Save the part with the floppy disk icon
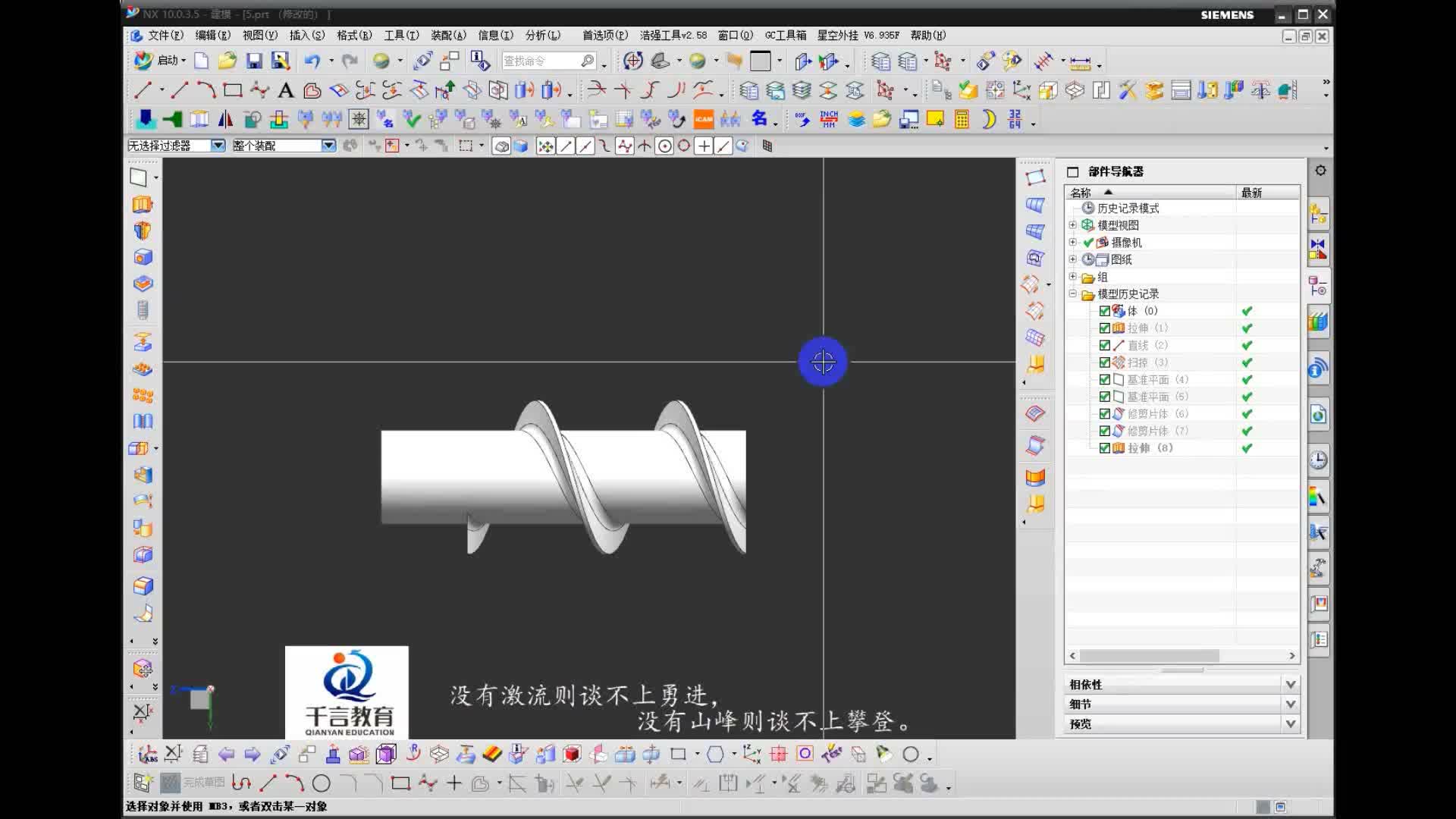The width and height of the screenshot is (1456, 819). point(254,61)
